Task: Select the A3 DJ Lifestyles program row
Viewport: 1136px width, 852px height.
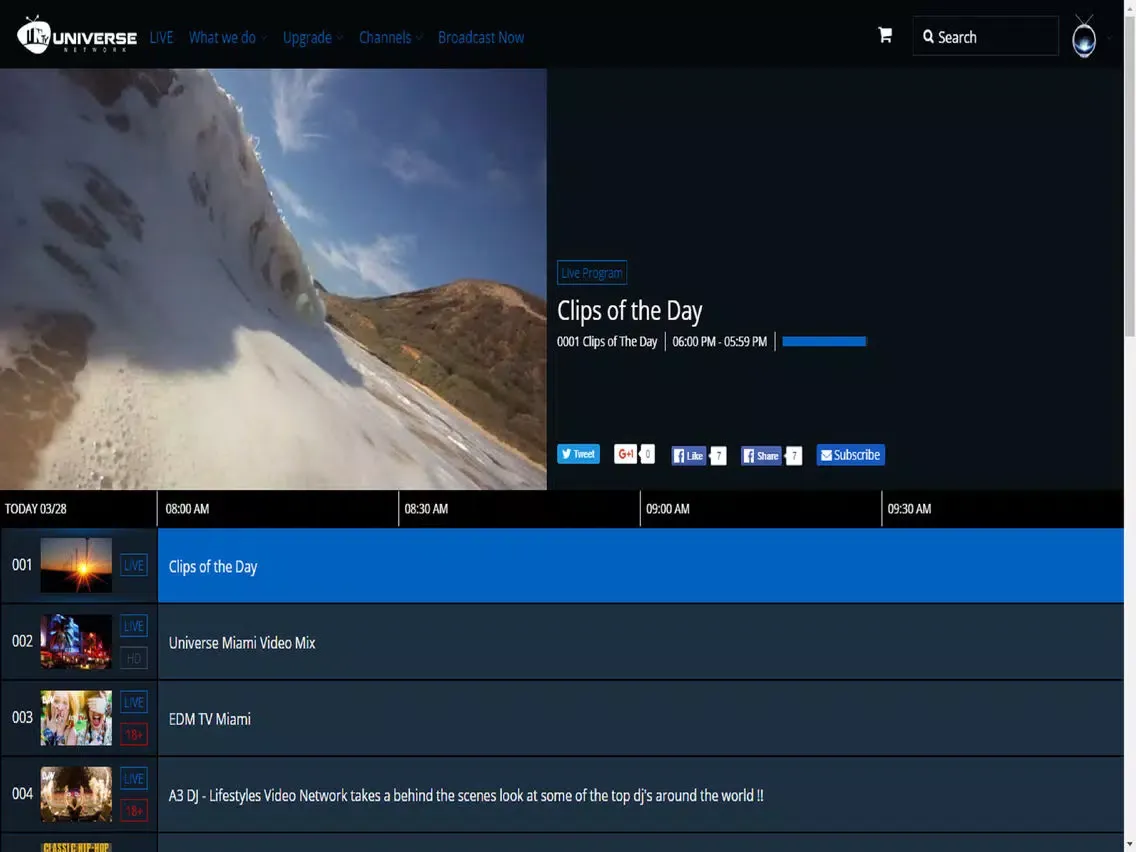Action: coord(640,795)
